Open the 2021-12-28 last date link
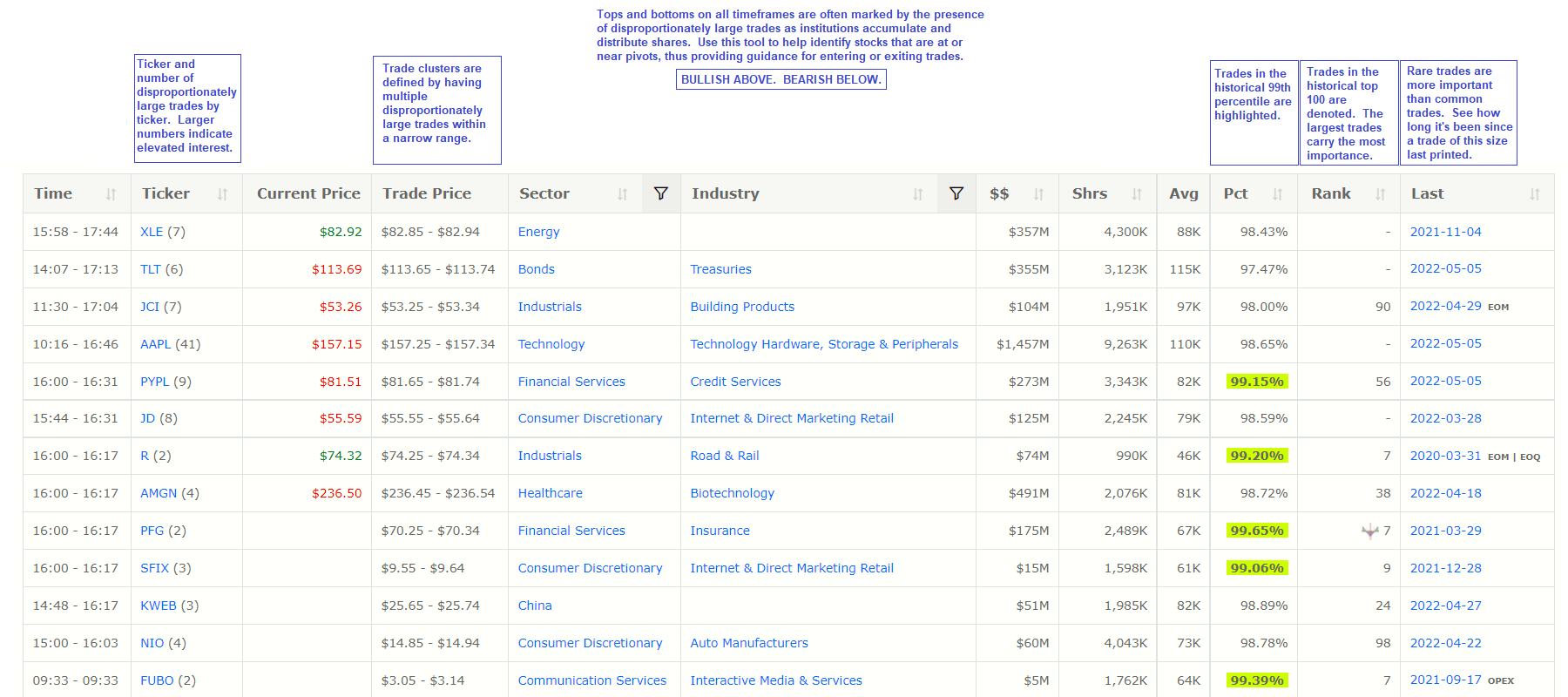This screenshot has height=697, width=1568. coord(1446,568)
